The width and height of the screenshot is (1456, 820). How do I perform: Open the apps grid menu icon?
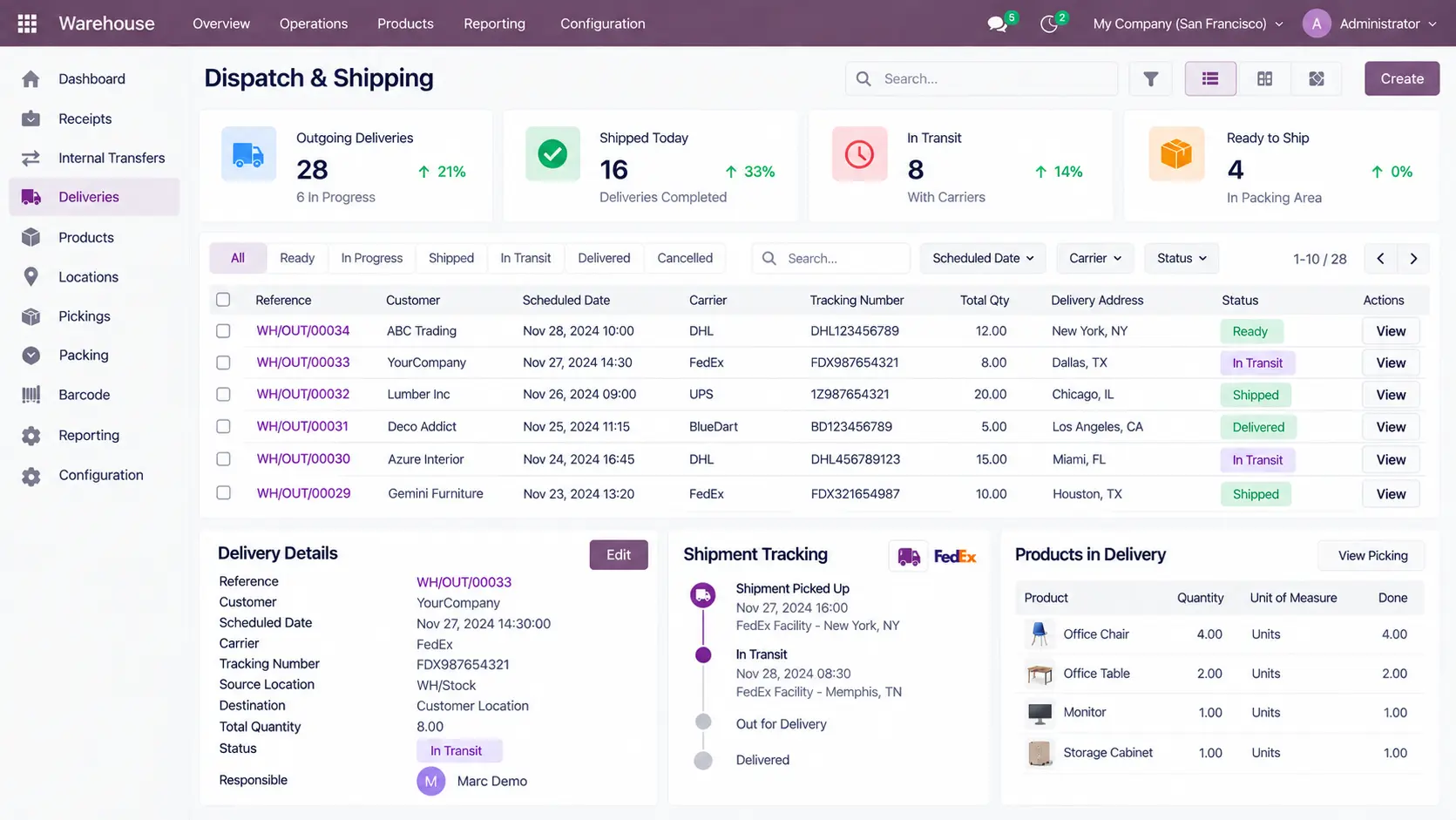tap(27, 24)
